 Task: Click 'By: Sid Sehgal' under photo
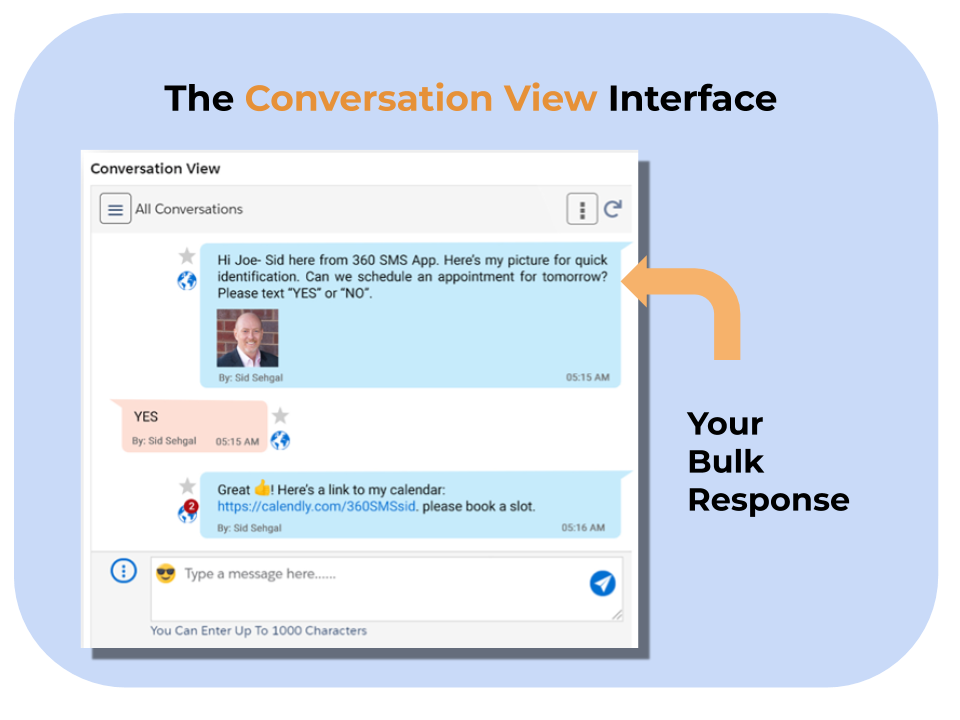pos(250,378)
